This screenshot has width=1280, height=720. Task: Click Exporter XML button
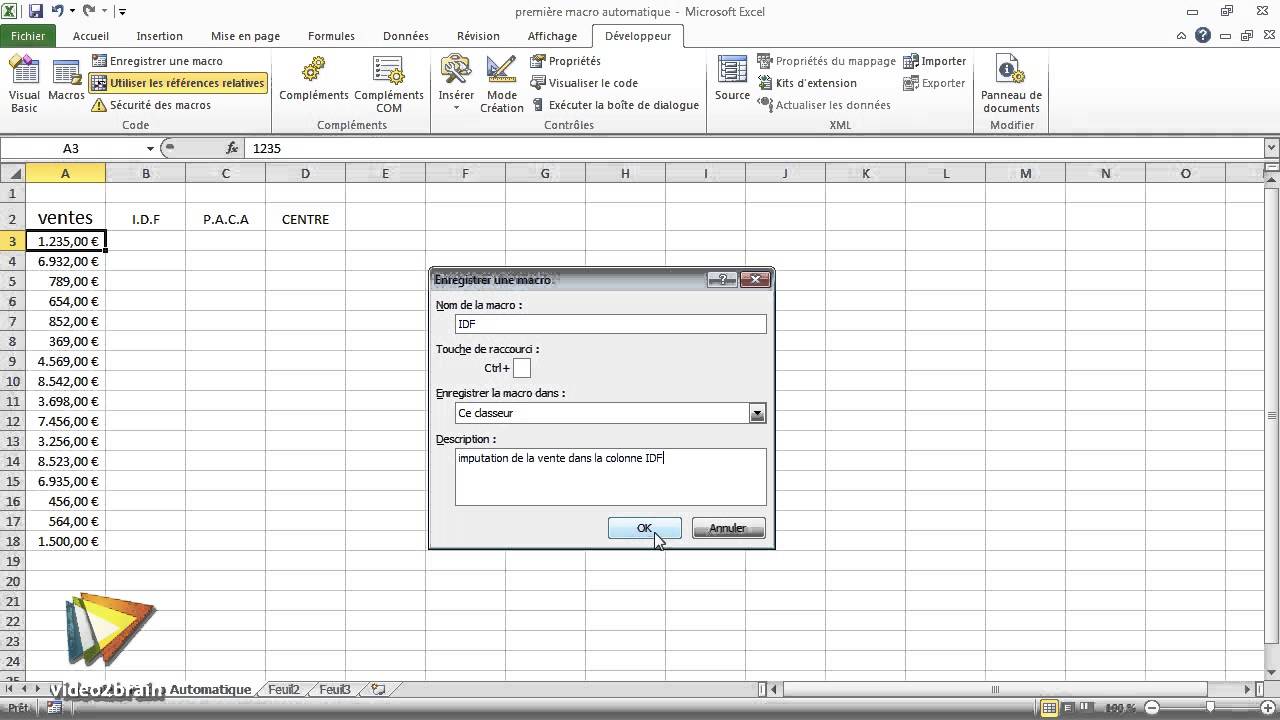pos(935,83)
